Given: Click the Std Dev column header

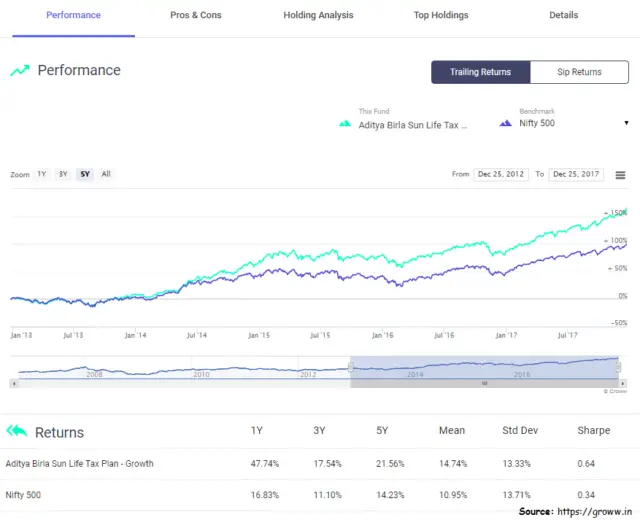Looking at the screenshot, I should click(x=520, y=431).
